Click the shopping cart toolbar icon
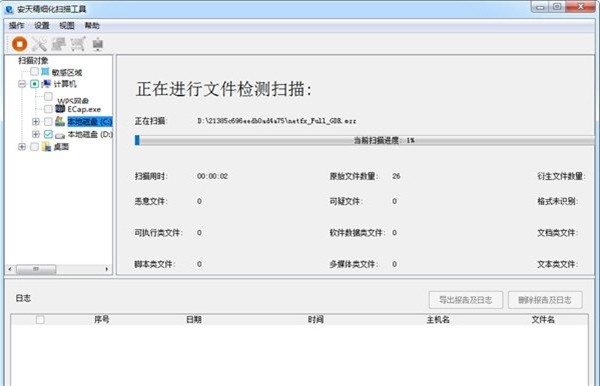This screenshot has height=386, width=600. pyautogui.click(x=78, y=44)
